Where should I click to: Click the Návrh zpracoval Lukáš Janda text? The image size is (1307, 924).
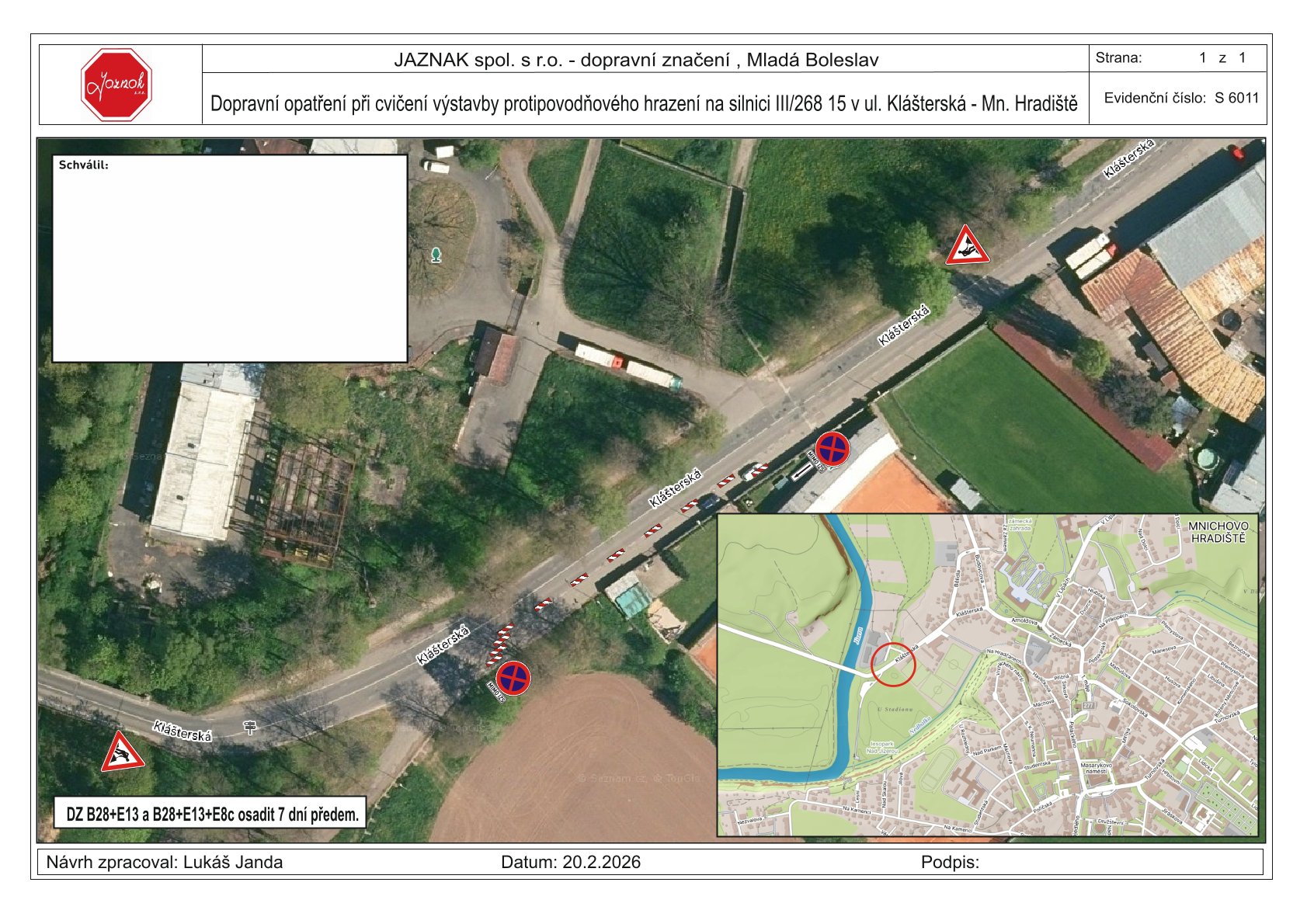[x=165, y=862]
